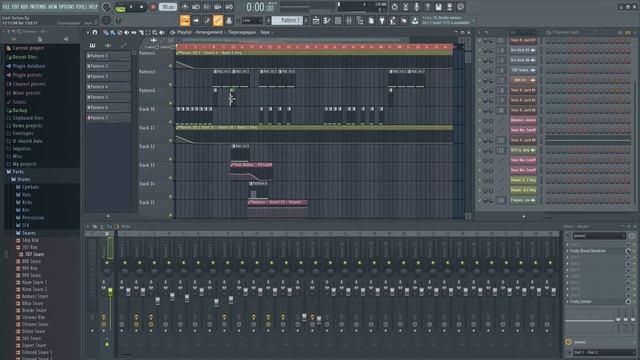
Task: Open the piano roll shortcut icon
Action: coord(327,20)
